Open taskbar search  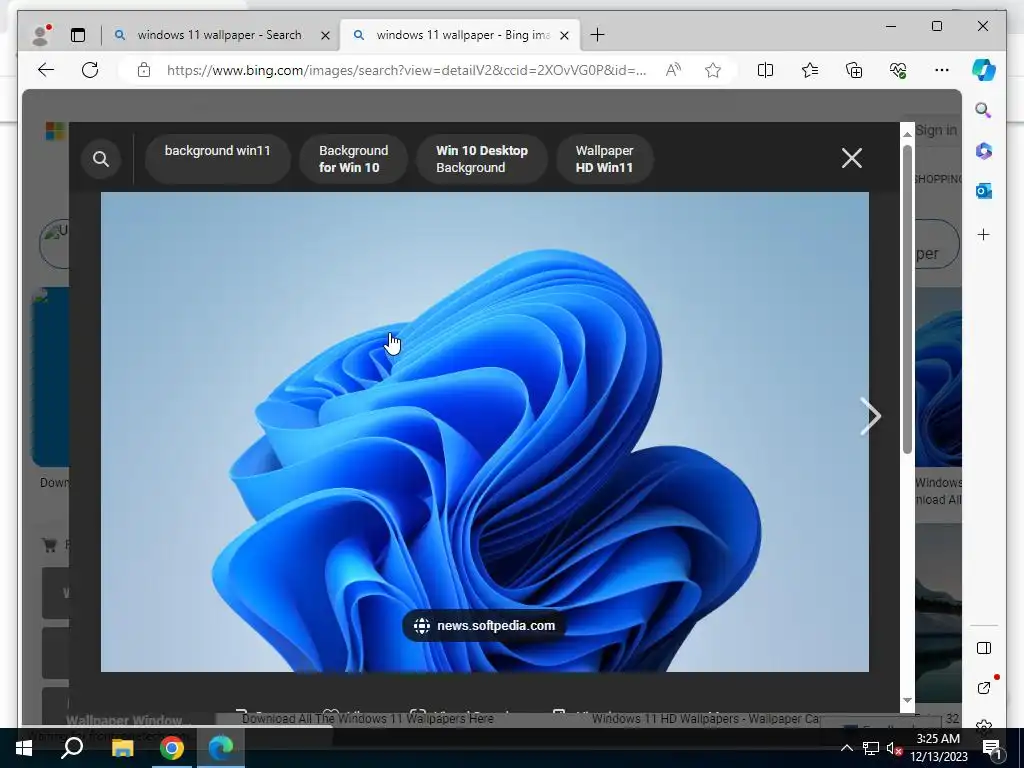[x=72, y=748]
